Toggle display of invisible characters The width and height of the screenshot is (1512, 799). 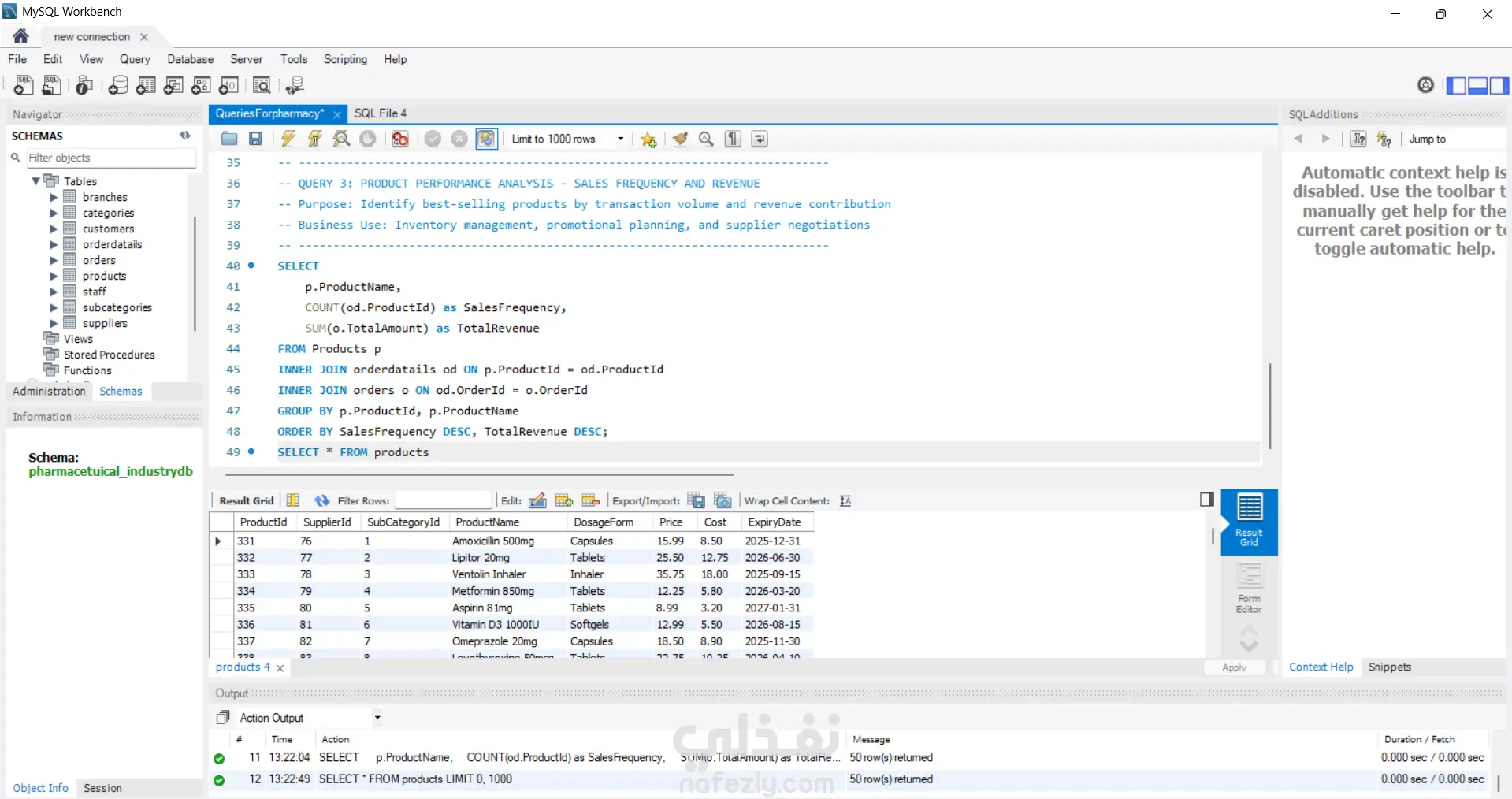pos(734,139)
